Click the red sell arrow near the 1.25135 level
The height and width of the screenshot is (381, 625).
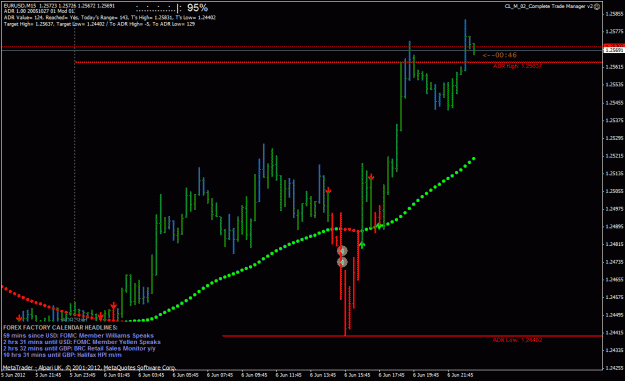coord(371,177)
